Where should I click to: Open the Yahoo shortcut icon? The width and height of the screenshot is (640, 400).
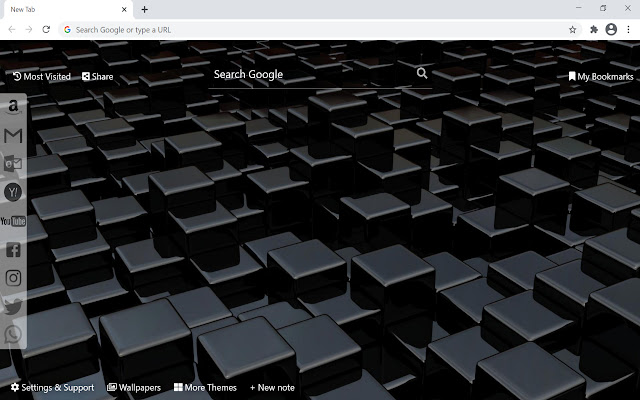pyautogui.click(x=13, y=192)
